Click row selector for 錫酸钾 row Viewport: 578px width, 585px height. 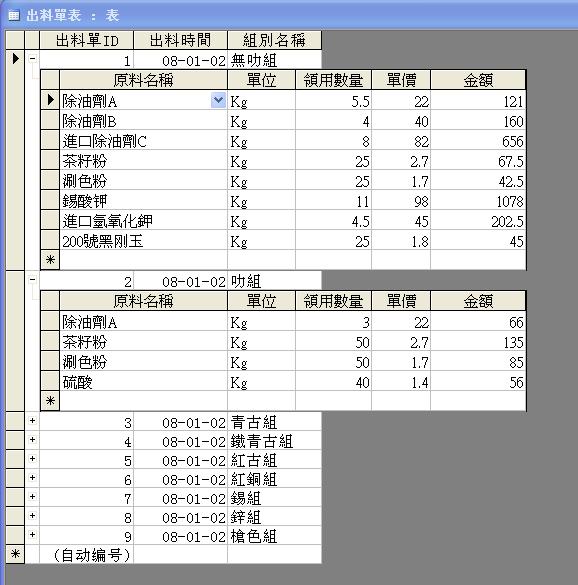[50, 200]
